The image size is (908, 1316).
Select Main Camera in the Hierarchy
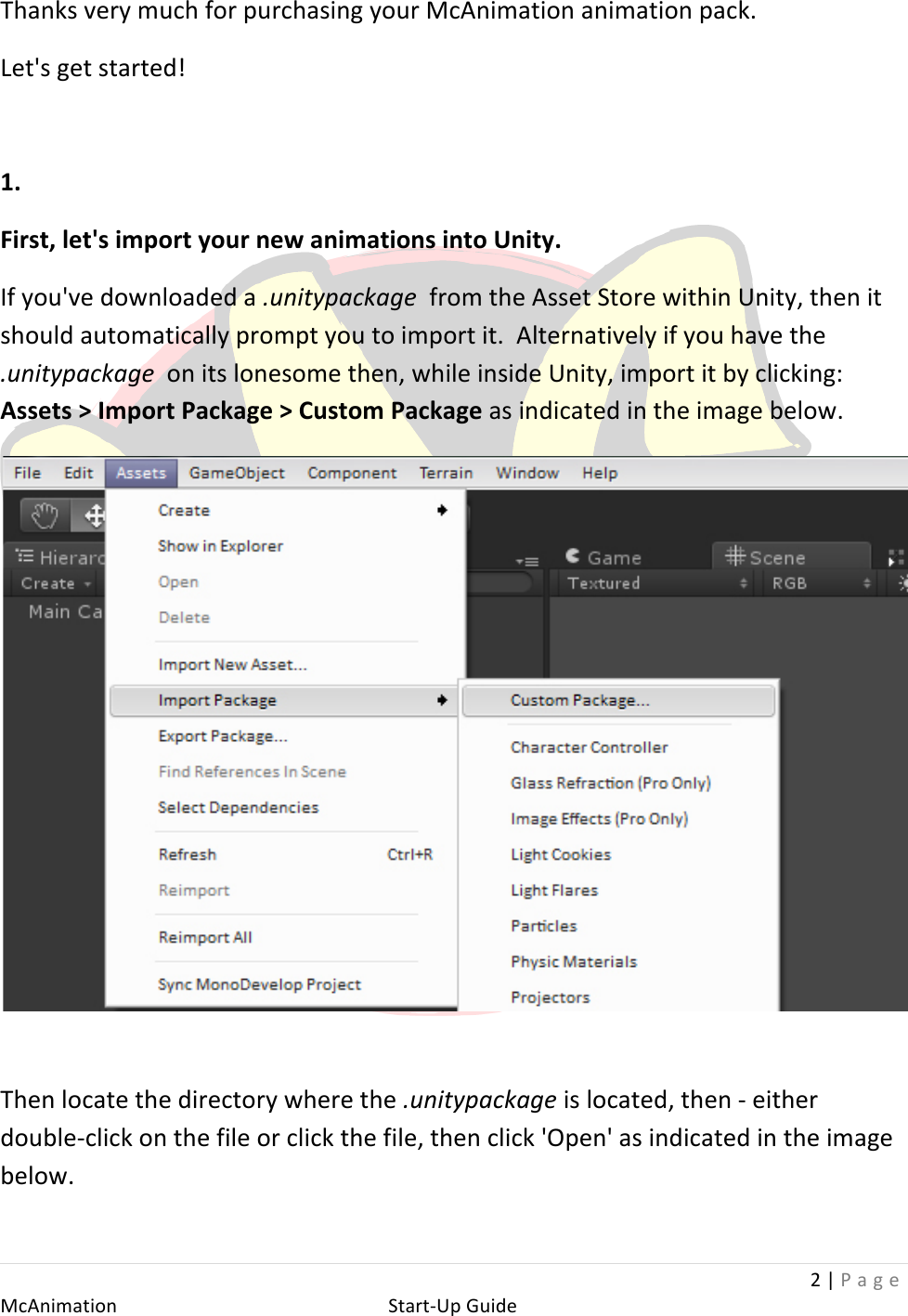tap(65, 612)
